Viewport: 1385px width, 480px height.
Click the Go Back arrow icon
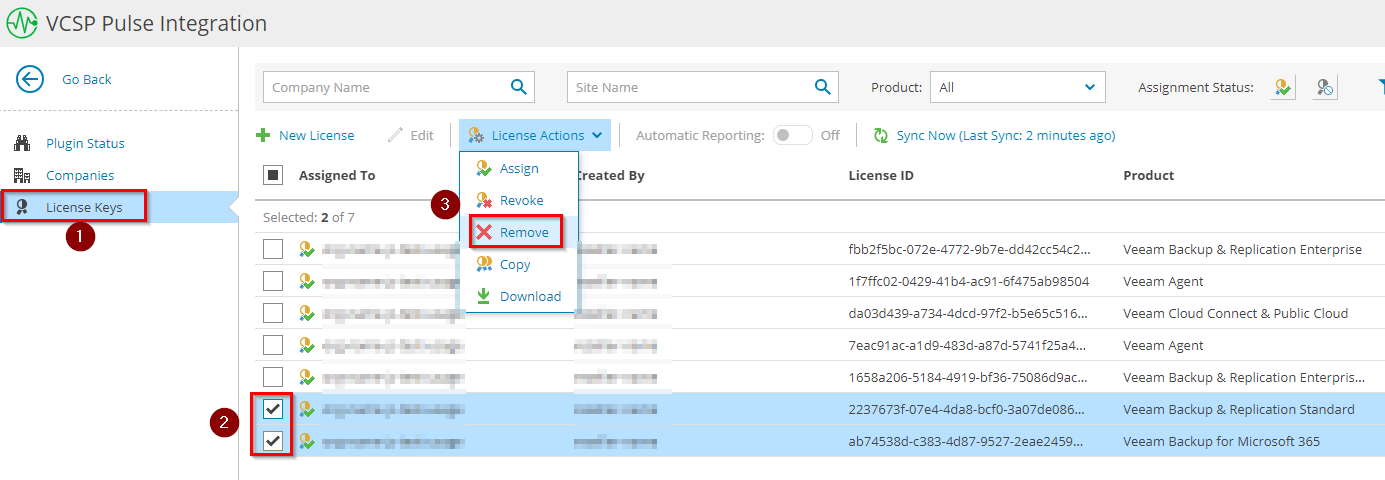point(30,79)
